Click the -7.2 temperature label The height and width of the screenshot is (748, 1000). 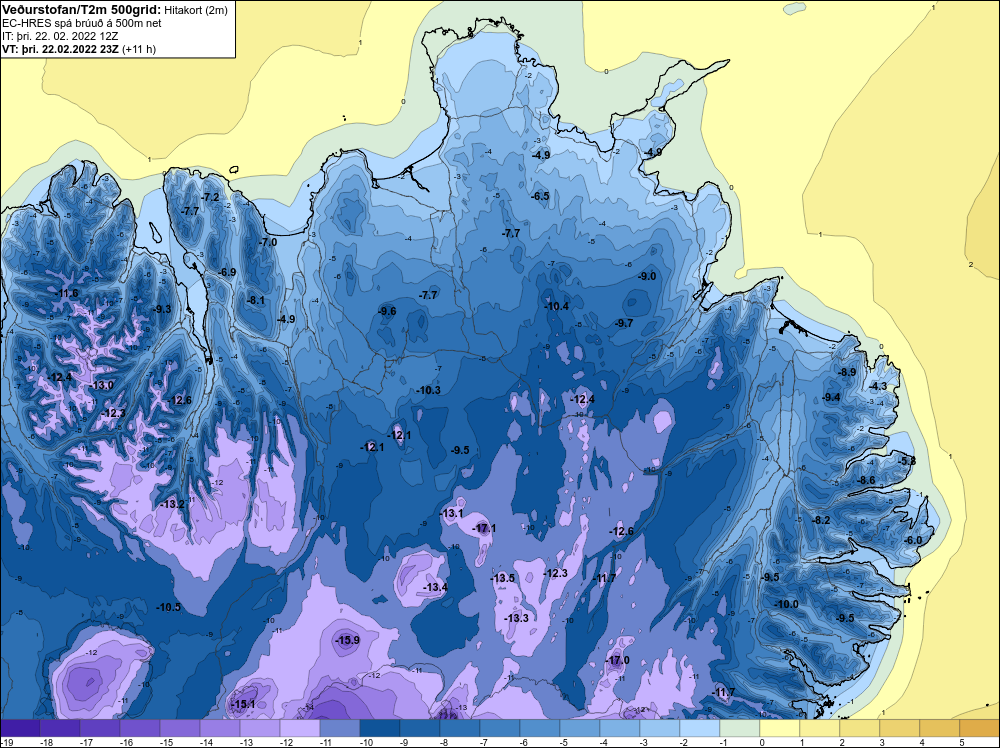[210, 197]
